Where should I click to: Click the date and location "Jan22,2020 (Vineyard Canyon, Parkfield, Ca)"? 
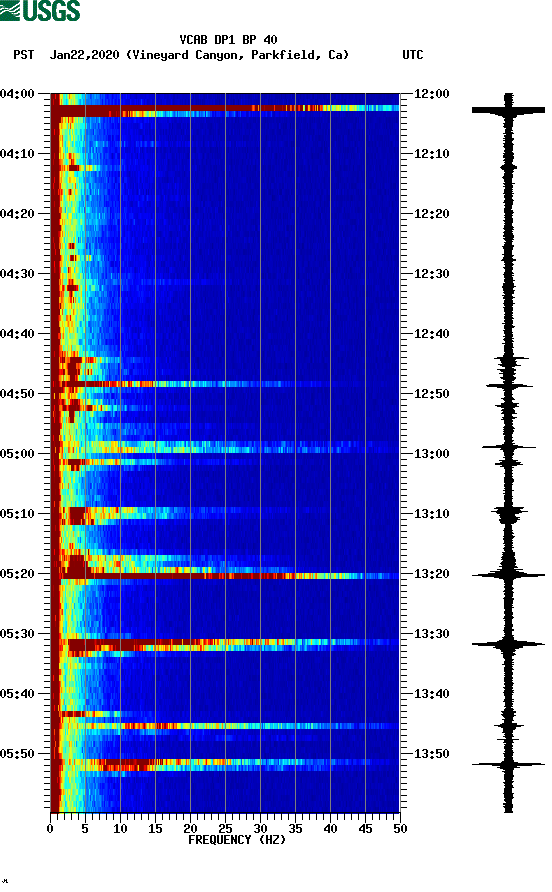coord(199,55)
